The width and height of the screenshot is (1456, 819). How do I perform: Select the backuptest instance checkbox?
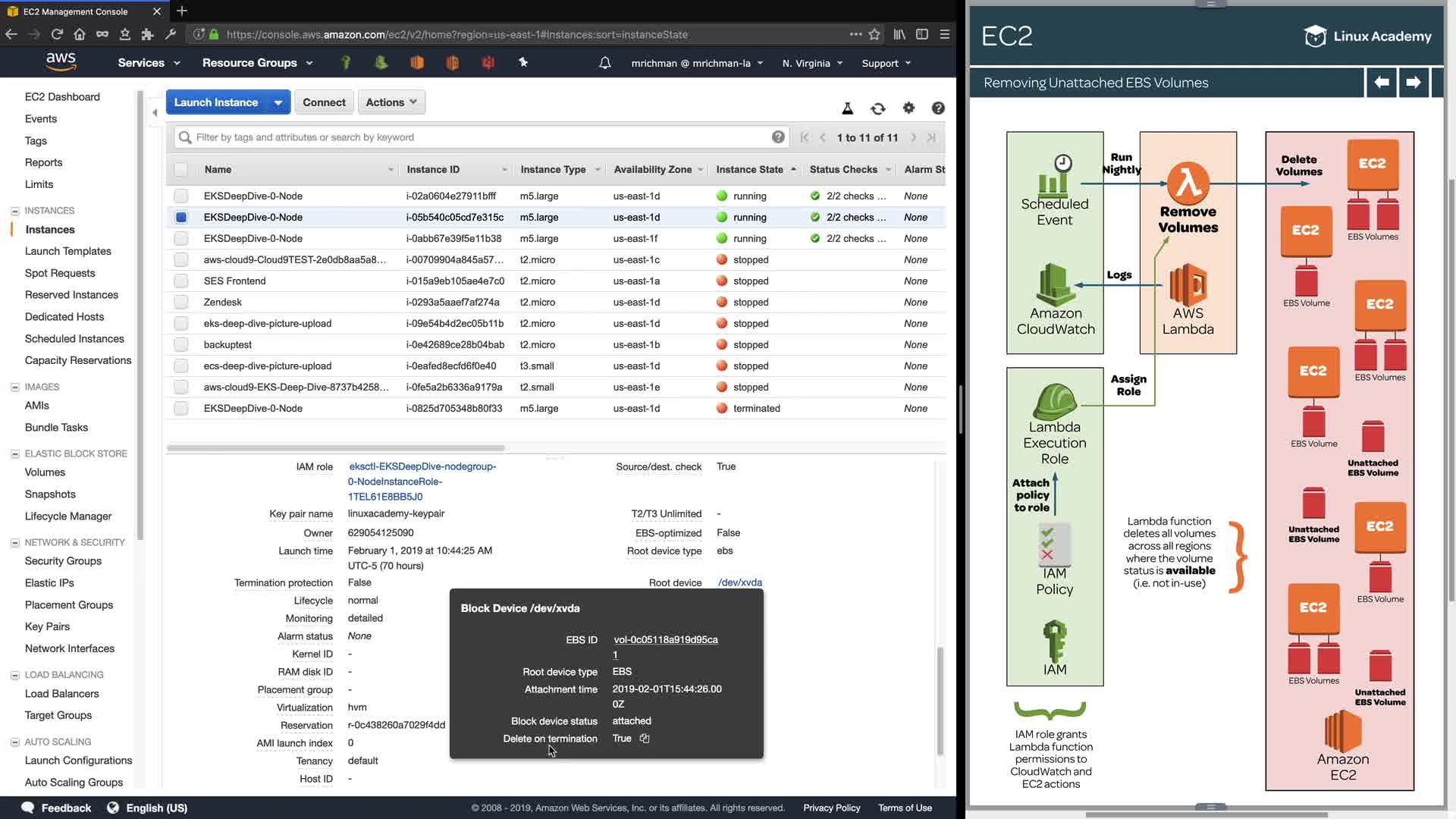click(x=180, y=345)
